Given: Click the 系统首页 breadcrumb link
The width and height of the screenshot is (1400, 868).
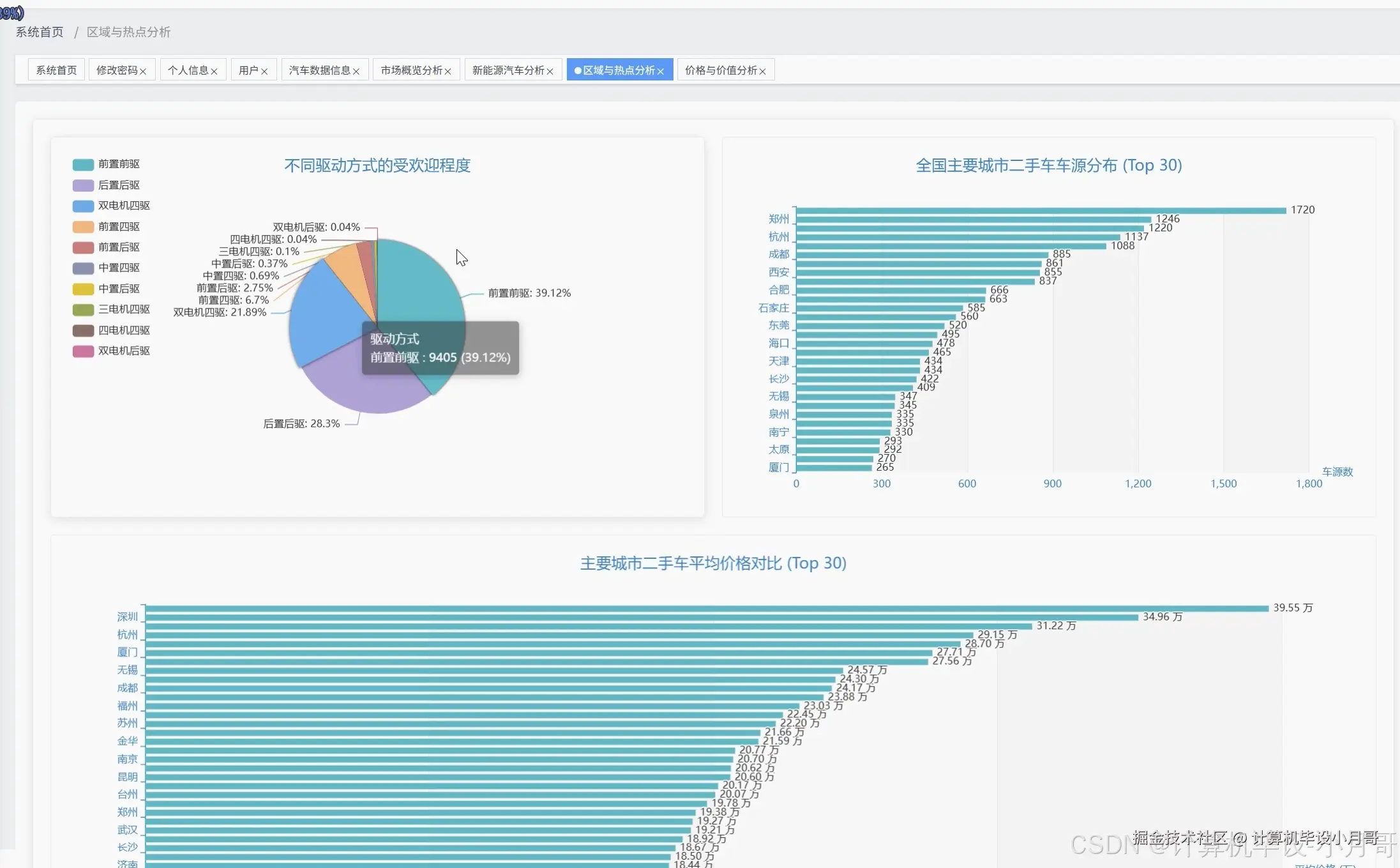Looking at the screenshot, I should 40,32.
